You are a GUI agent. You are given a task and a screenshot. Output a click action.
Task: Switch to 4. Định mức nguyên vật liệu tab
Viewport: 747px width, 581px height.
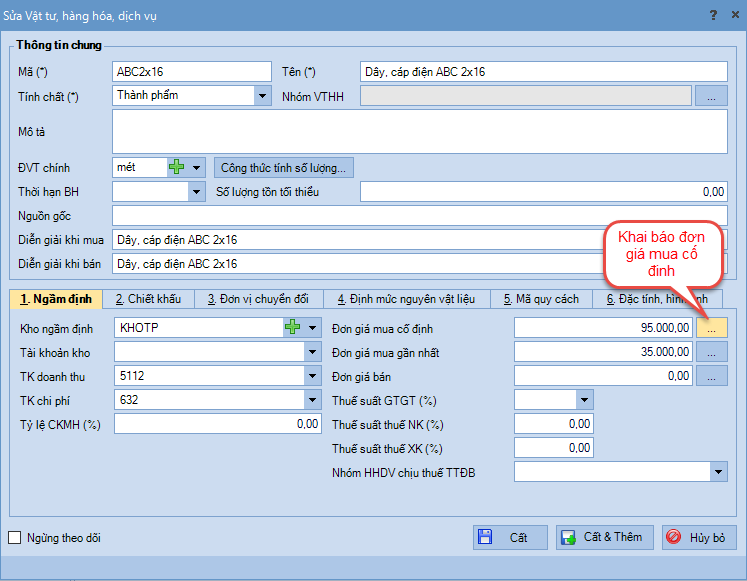click(406, 299)
